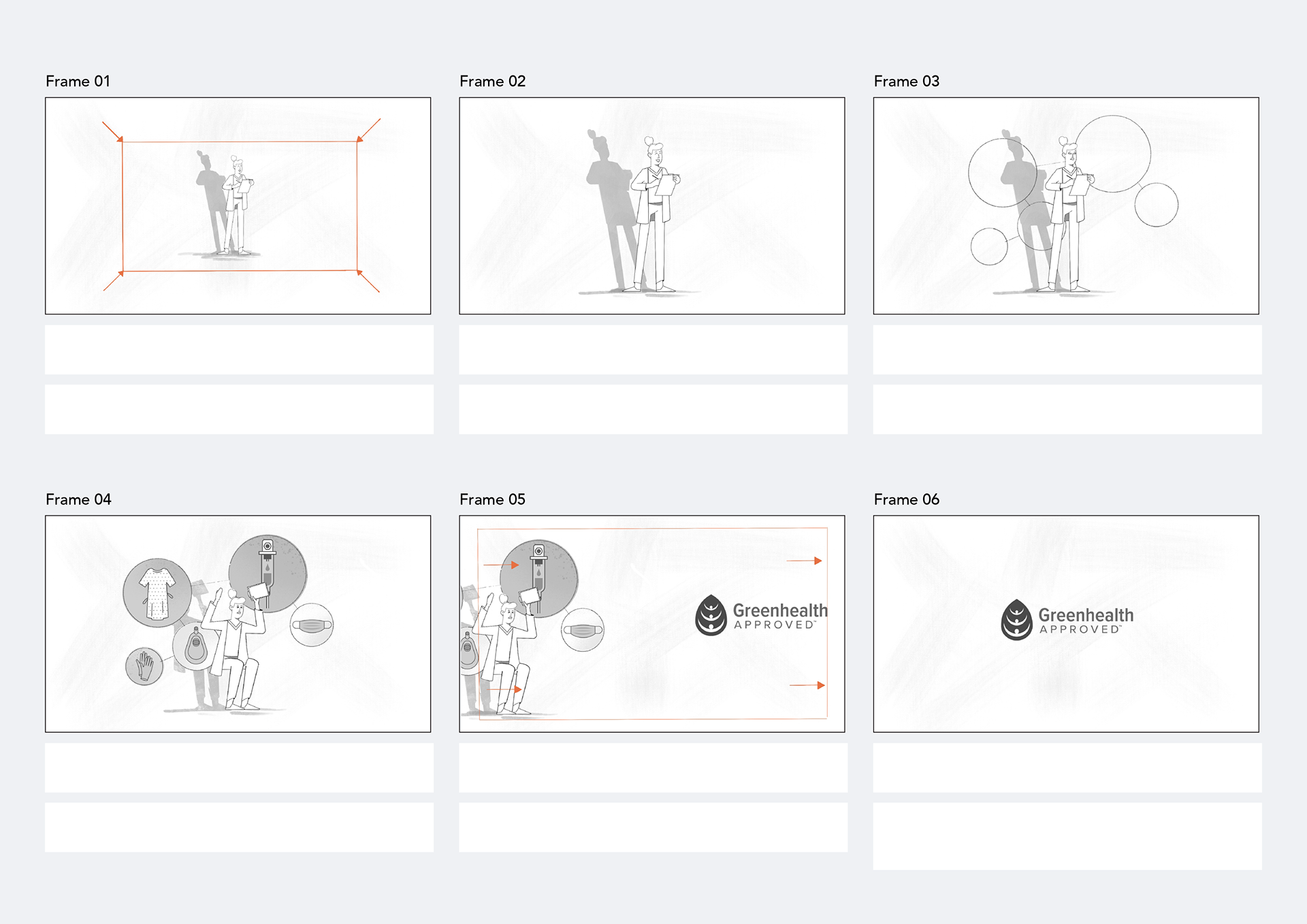The height and width of the screenshot is (924, 1307).
Task: Click the top-right orange arrow in Frame 05
Action: pos(804,561)
